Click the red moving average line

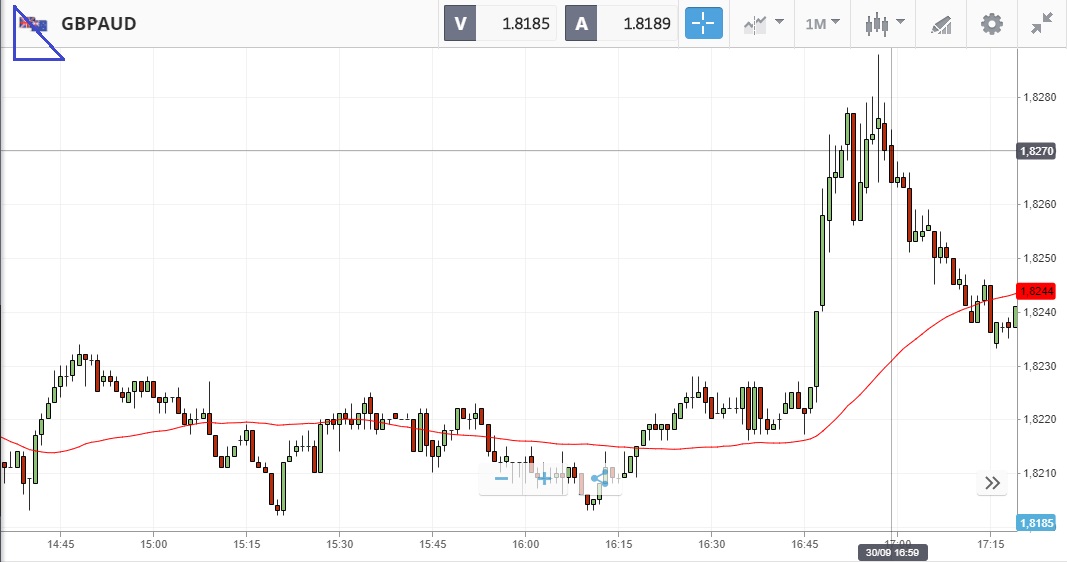[300, 424]
